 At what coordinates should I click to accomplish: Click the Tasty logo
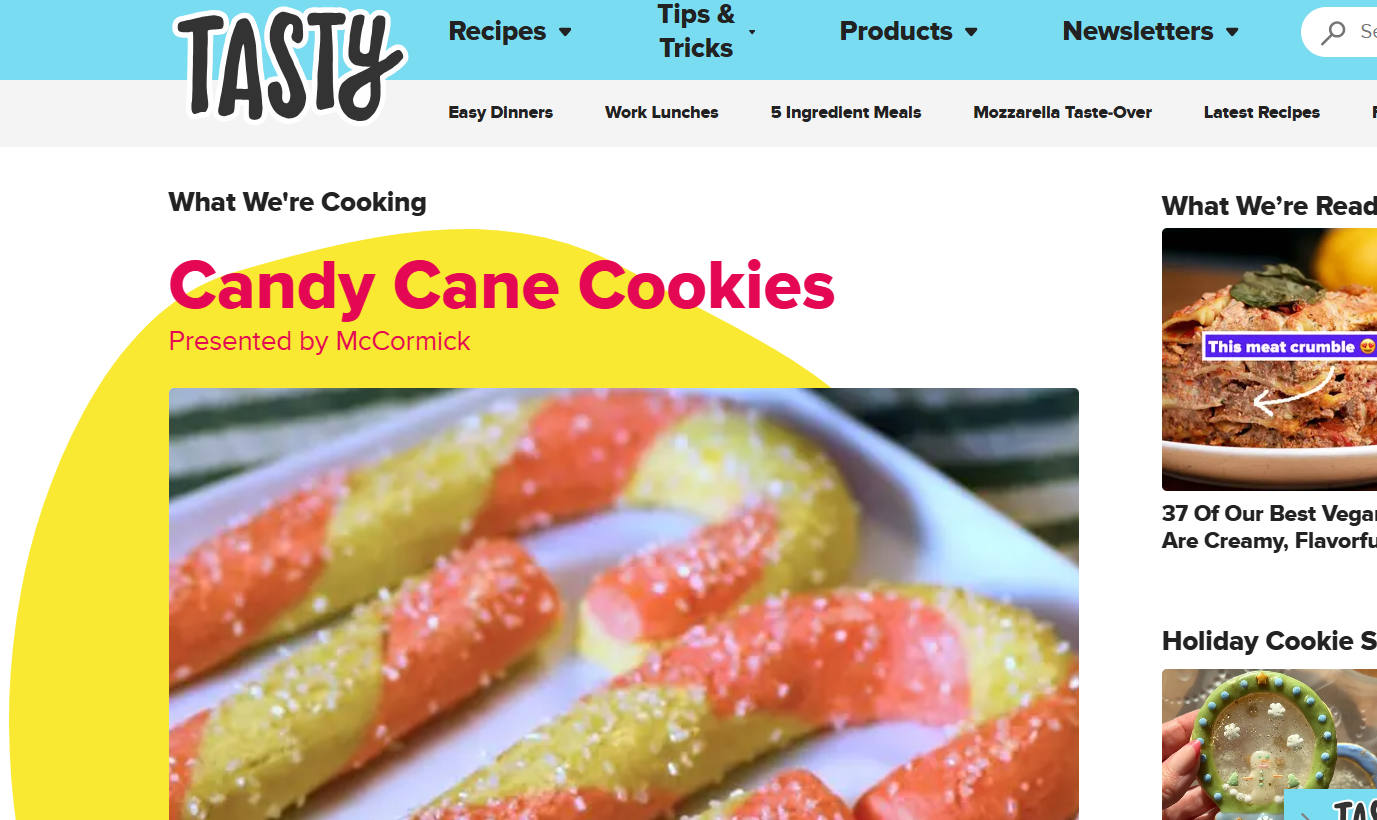click(x=290, y=66)
